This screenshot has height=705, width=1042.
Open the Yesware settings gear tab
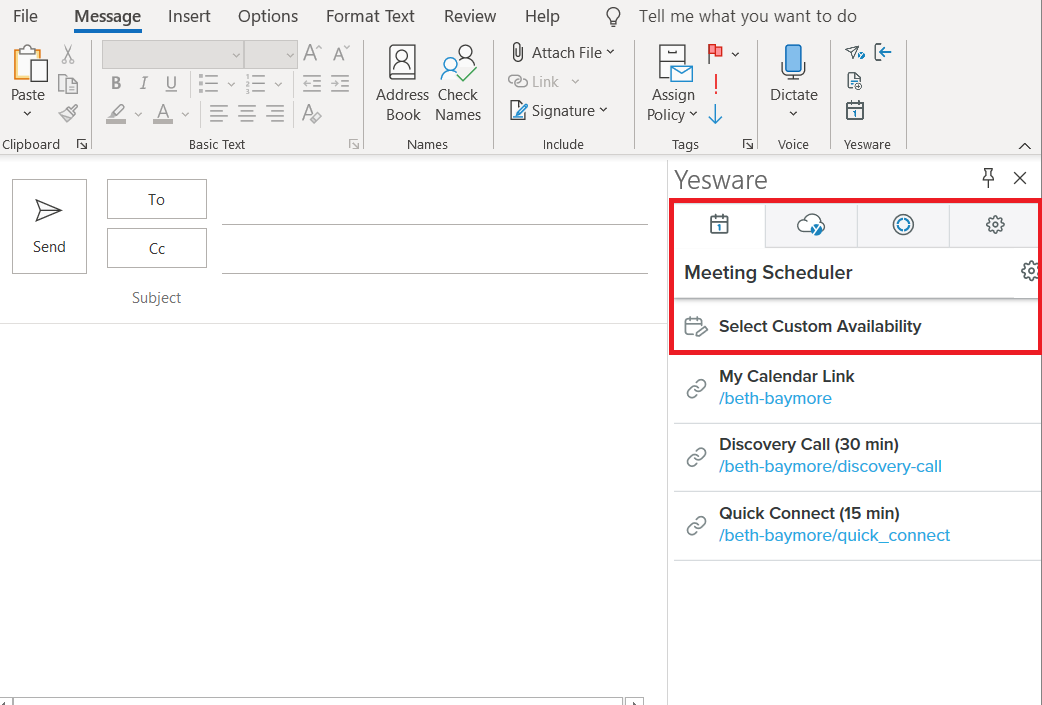pos(995,225)
